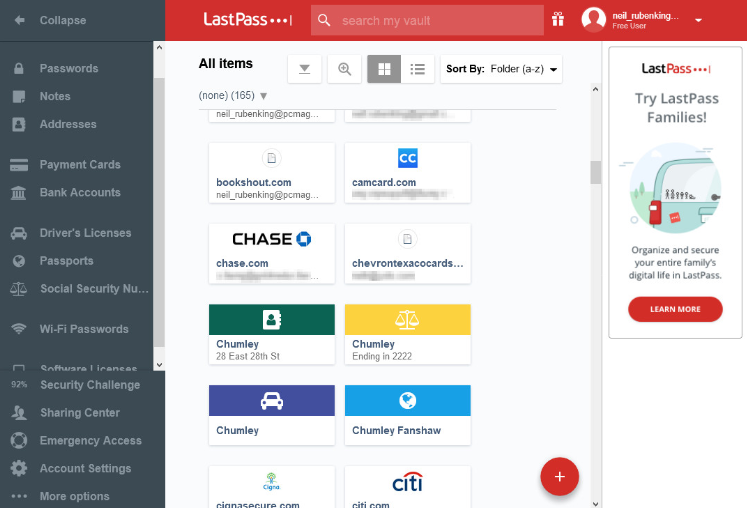Open the Cigna logo card
Image resolution: width=747 pixels, height=508 pixels.
pyautogui.click(x=272, y=487)
